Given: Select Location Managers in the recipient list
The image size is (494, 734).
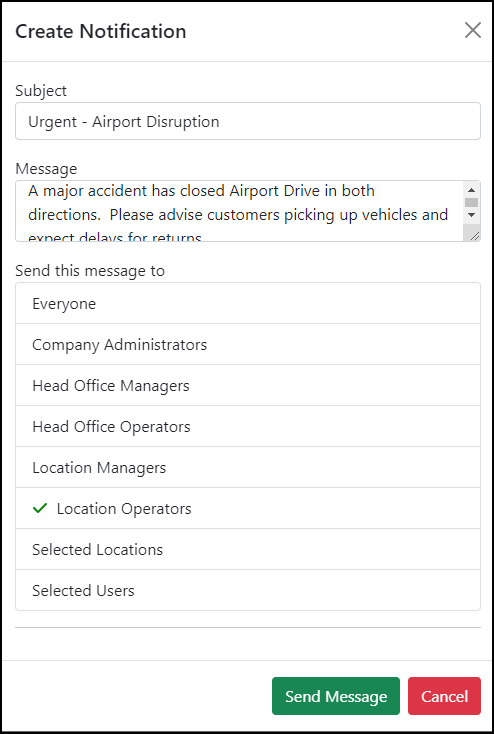Looking at the screenshot, I should pos(248,468).
